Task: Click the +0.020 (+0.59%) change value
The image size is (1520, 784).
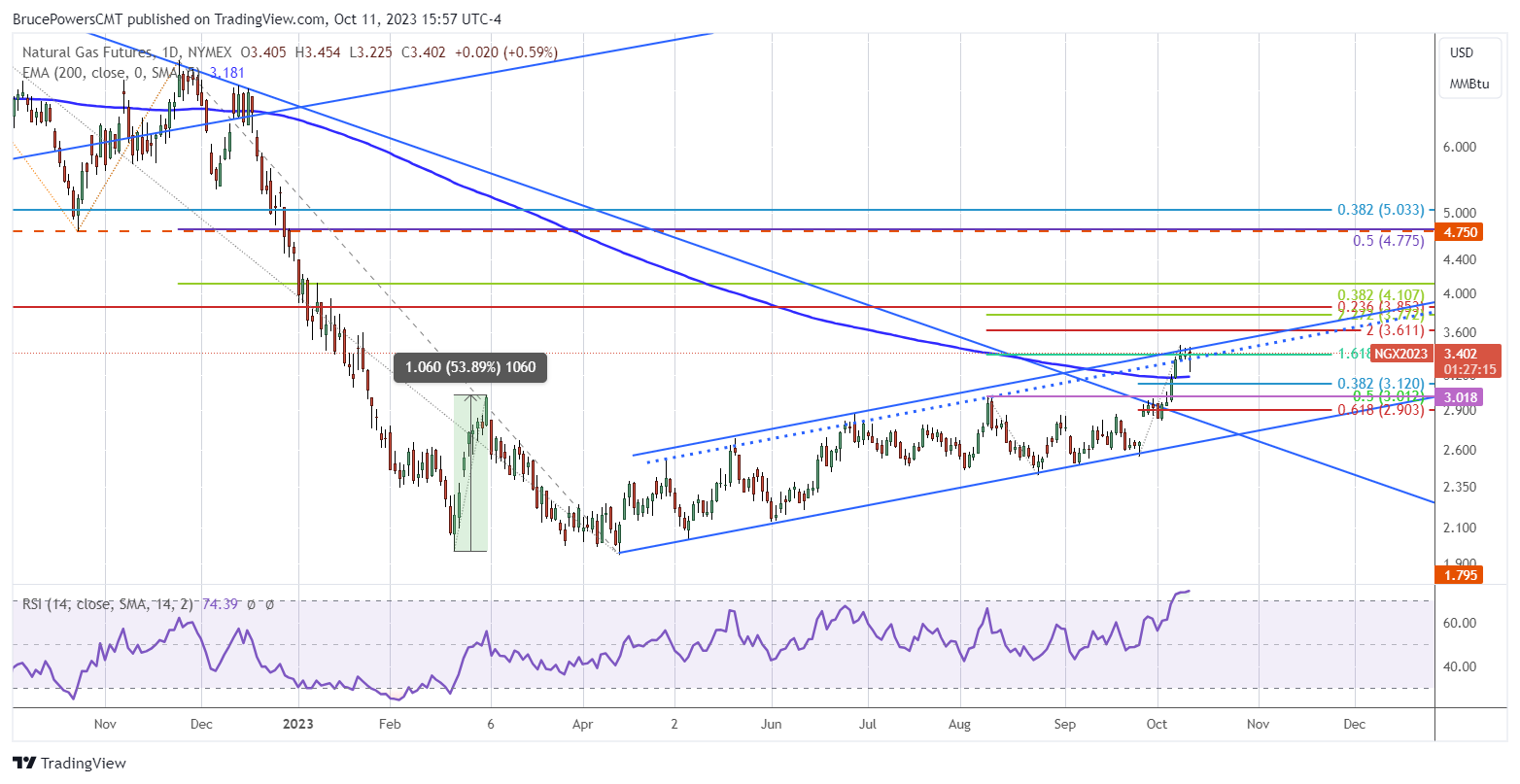Action: click(505, 52)
